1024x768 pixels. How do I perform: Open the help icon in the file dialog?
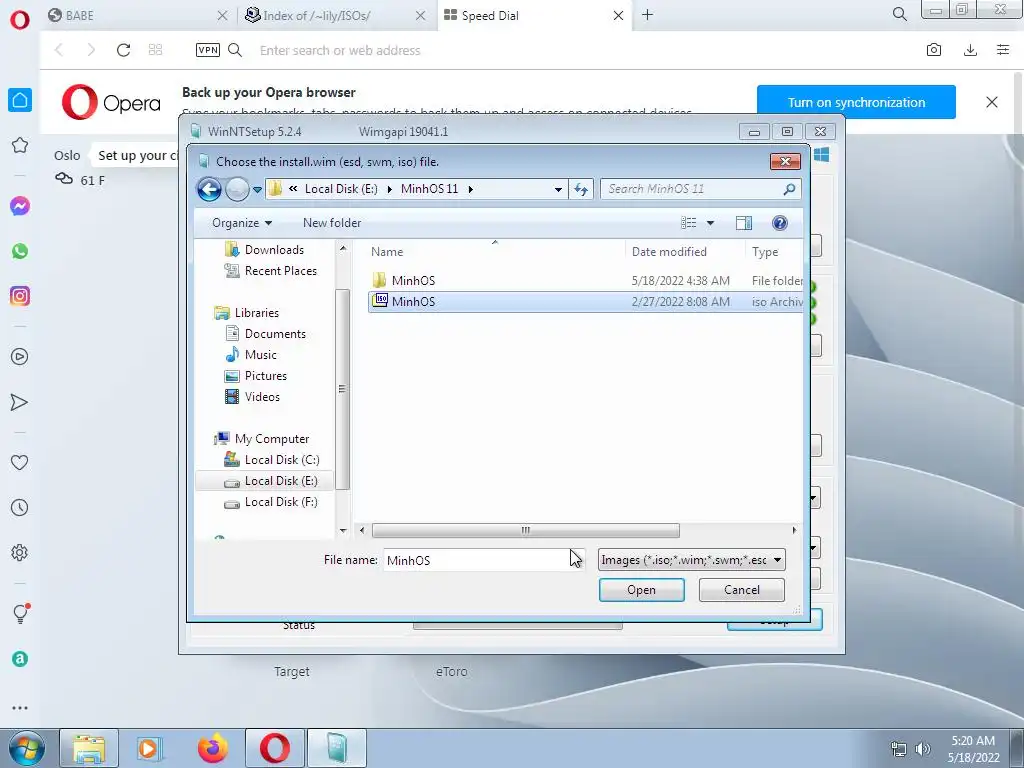point(780,223)
